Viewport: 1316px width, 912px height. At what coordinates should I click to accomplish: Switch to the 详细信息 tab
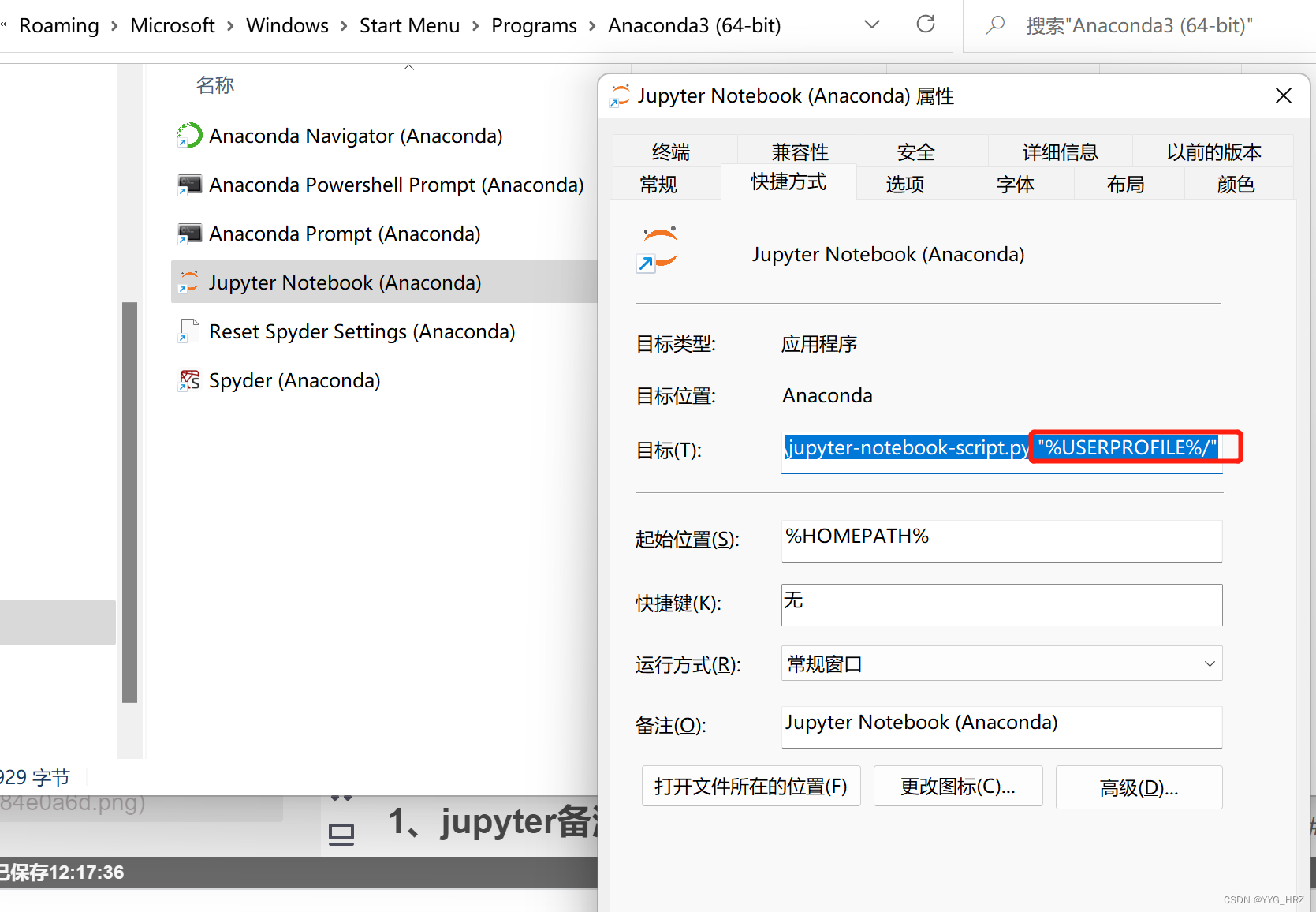click(x=1060, y=151)
